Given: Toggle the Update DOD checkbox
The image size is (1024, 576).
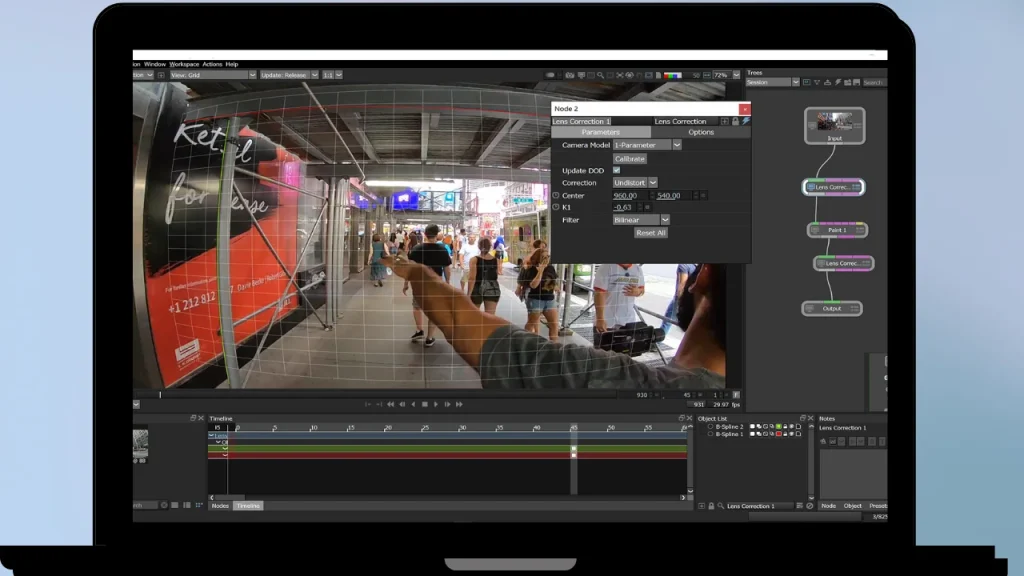Looking at the screenshot, I should coord(616,170).
